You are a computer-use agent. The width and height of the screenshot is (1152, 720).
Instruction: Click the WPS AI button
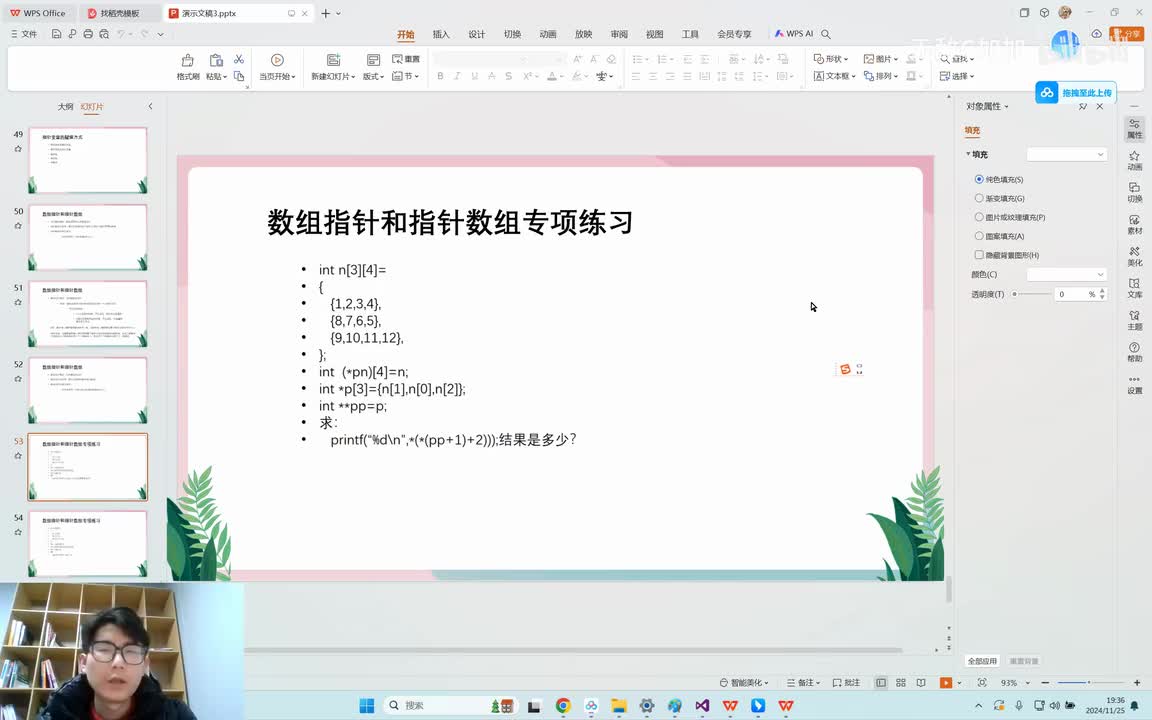tap(794, 34)
